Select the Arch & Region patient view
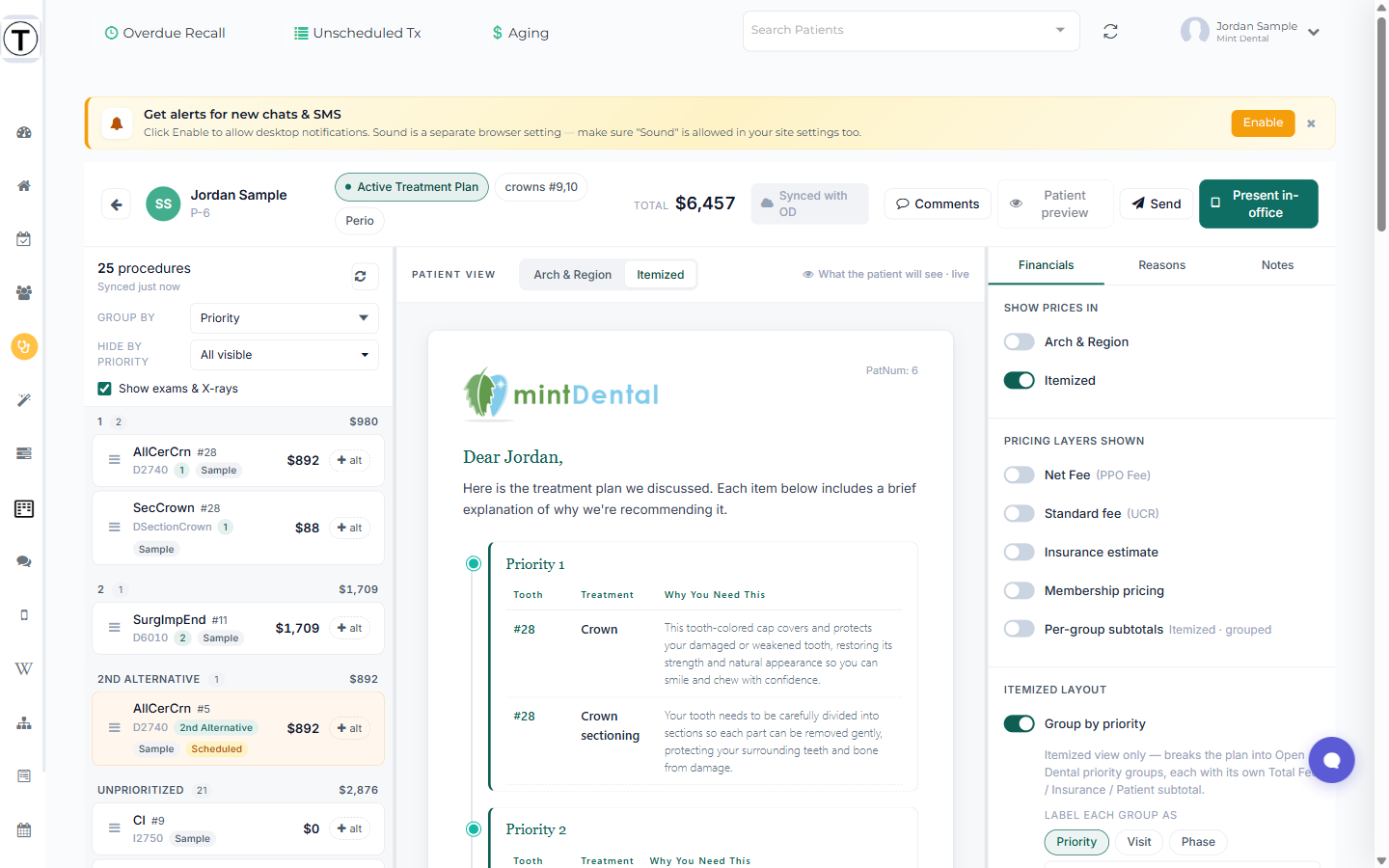 pyautogui.click(x=573, y=275)
